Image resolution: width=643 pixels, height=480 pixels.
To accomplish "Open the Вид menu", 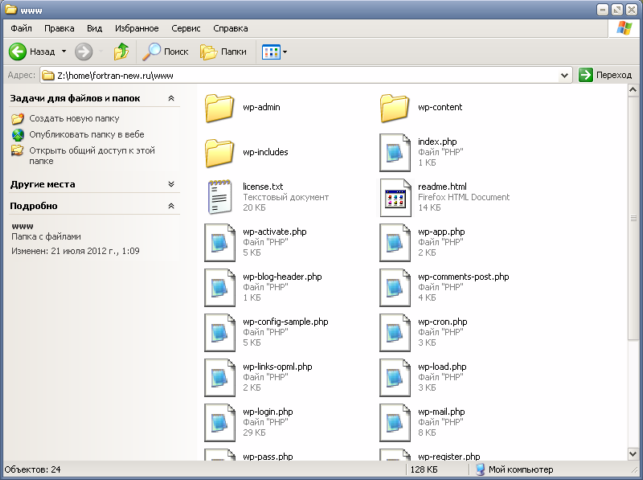I will [94, 28].
